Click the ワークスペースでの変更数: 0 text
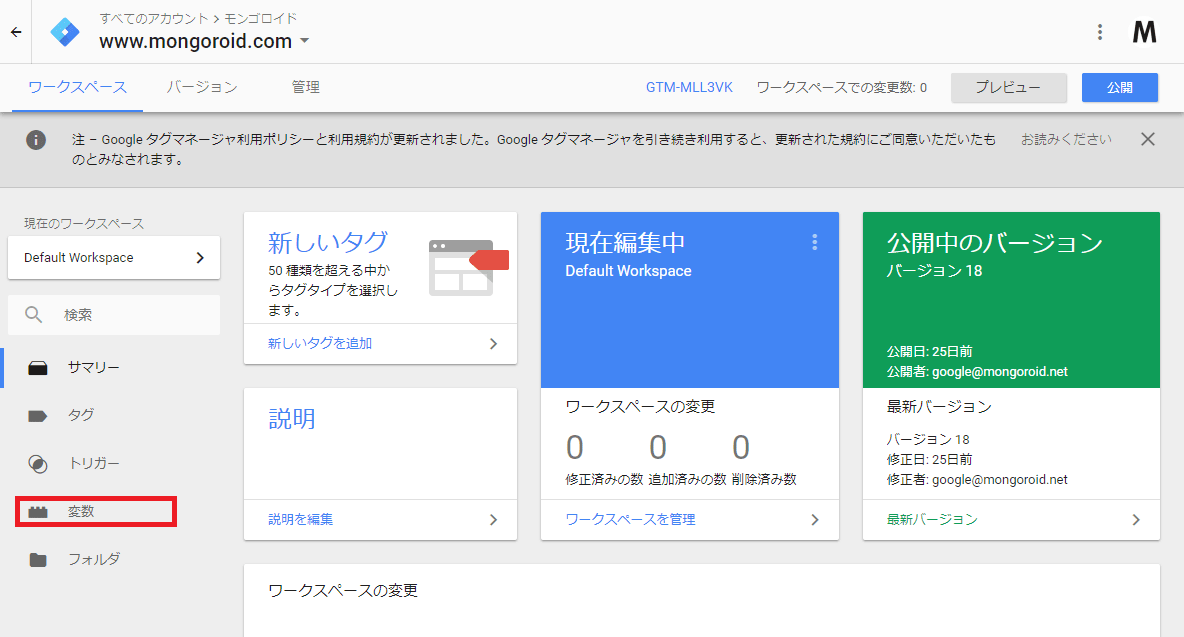The height and width of the screenshot is (637, 1184). pyautogui.click(x=841, y=88)
